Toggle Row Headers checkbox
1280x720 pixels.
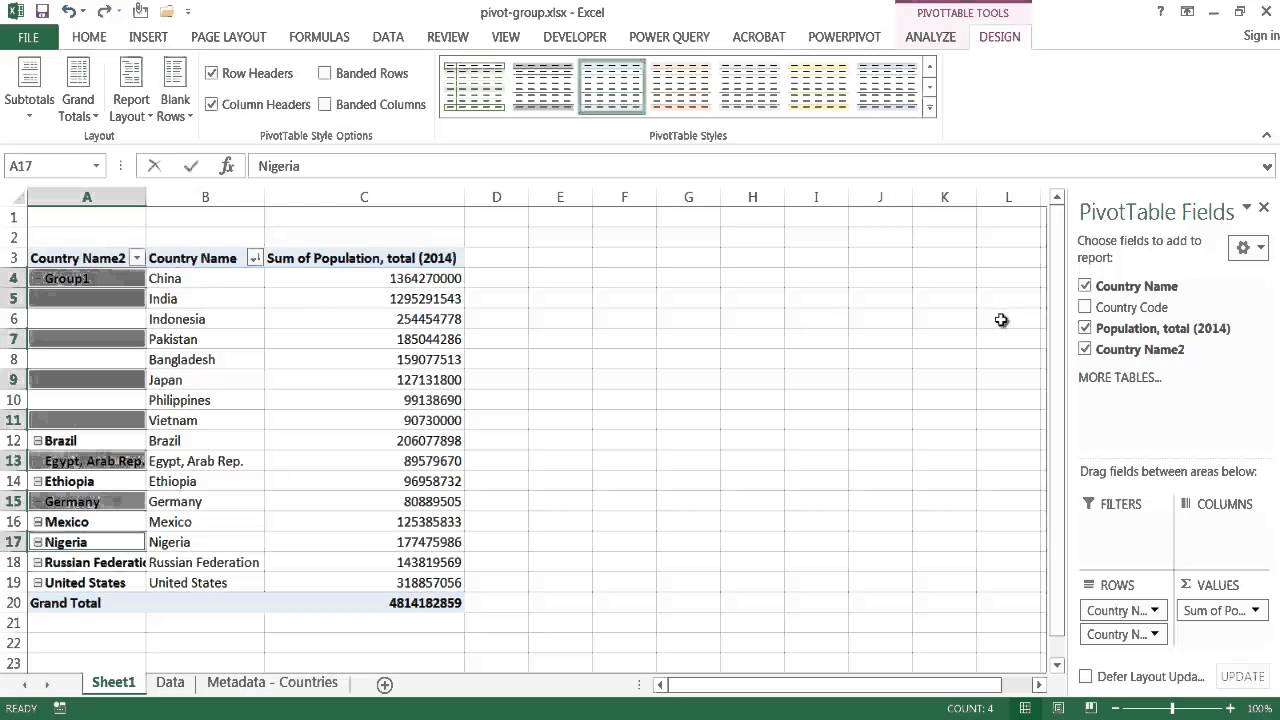tap(212, 73)
